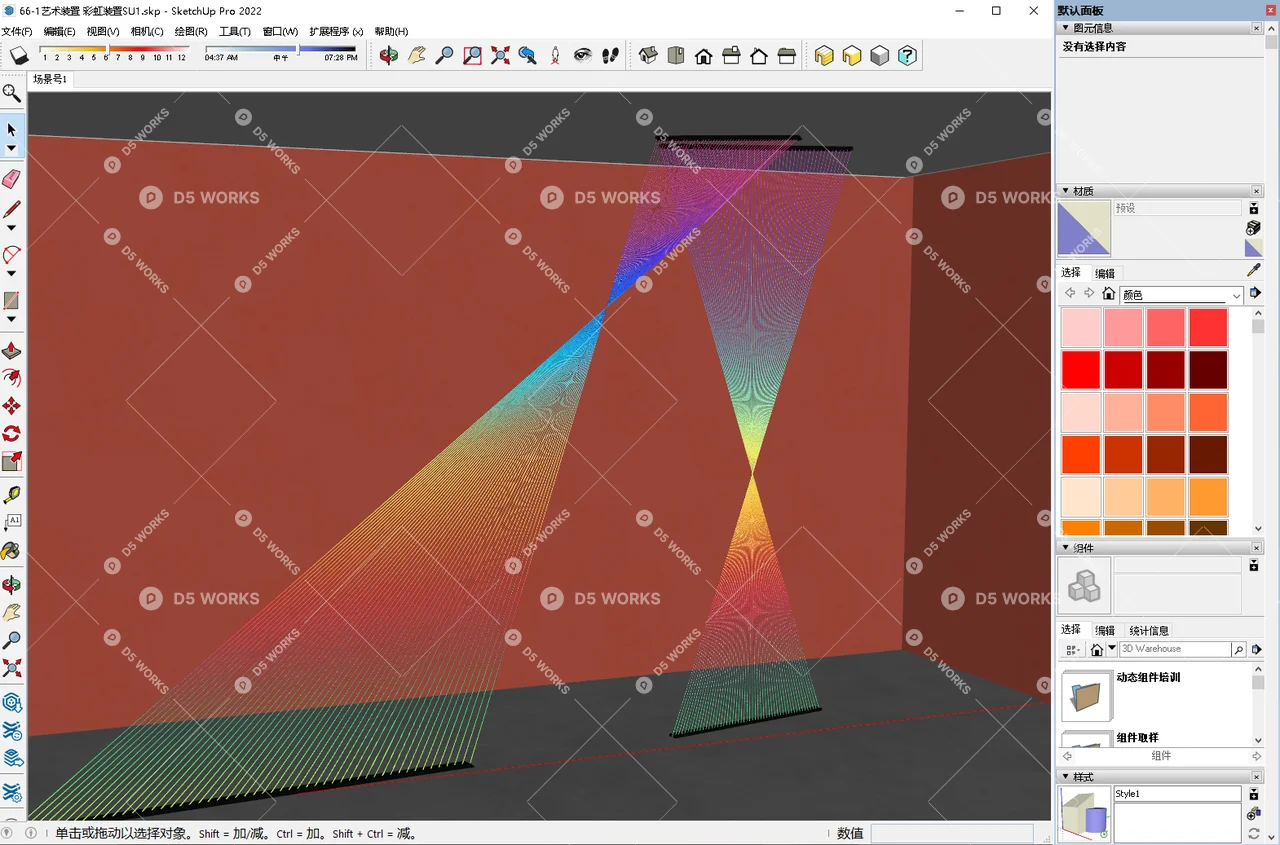
Task: Collapse the 样式 panel section
Action: pos(1065,777)
